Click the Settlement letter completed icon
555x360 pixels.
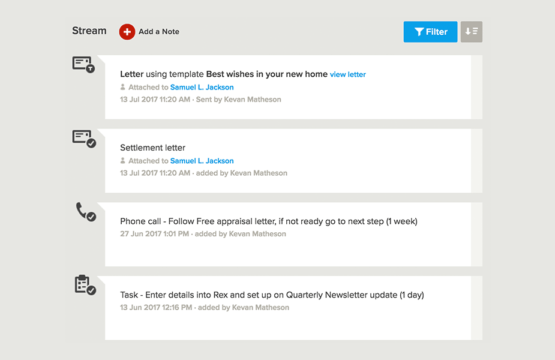tap(84, 138)
